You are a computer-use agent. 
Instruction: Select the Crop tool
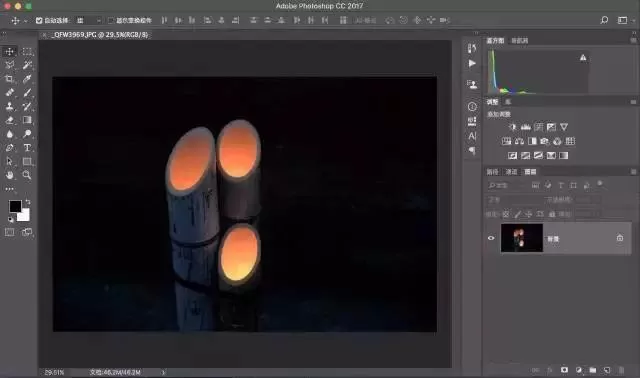(x=9, y=79)
